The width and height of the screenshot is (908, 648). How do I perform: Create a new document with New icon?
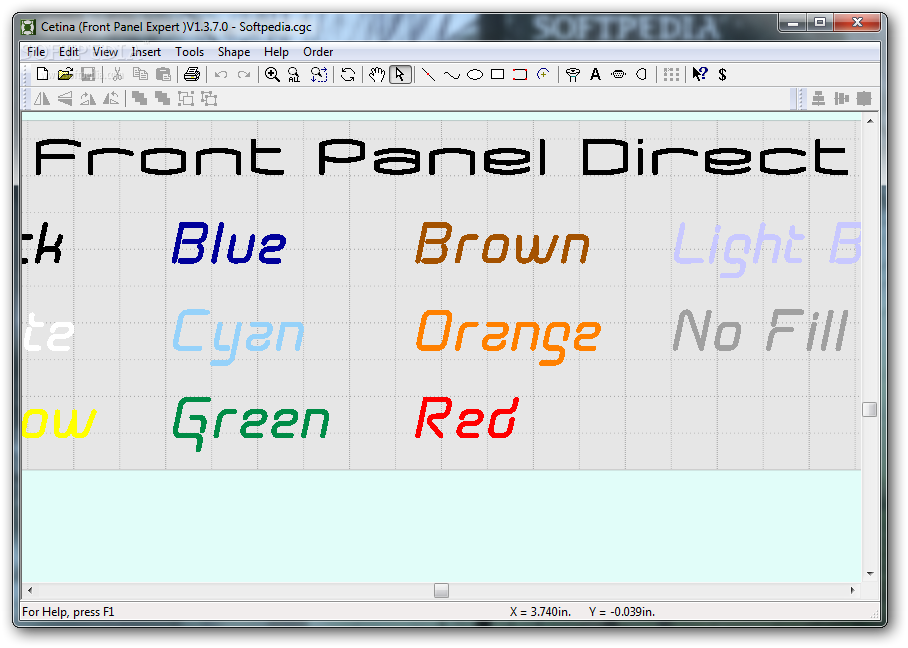pyautogui.click(x=42, y=74)
